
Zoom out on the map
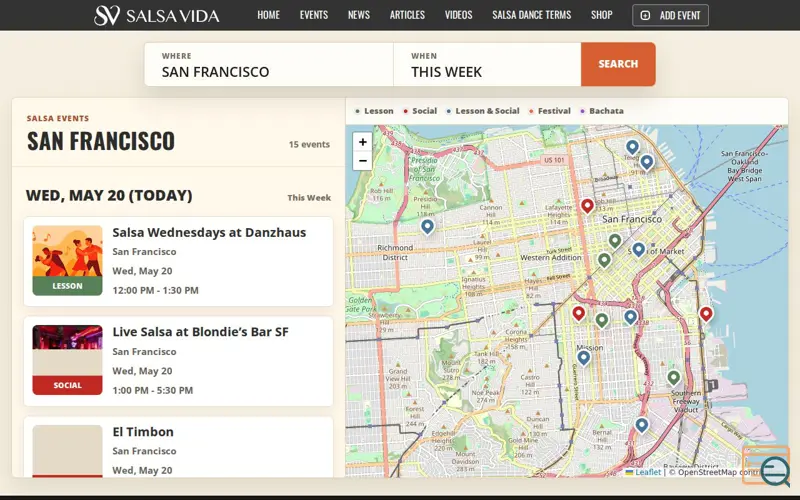(362, 161)
